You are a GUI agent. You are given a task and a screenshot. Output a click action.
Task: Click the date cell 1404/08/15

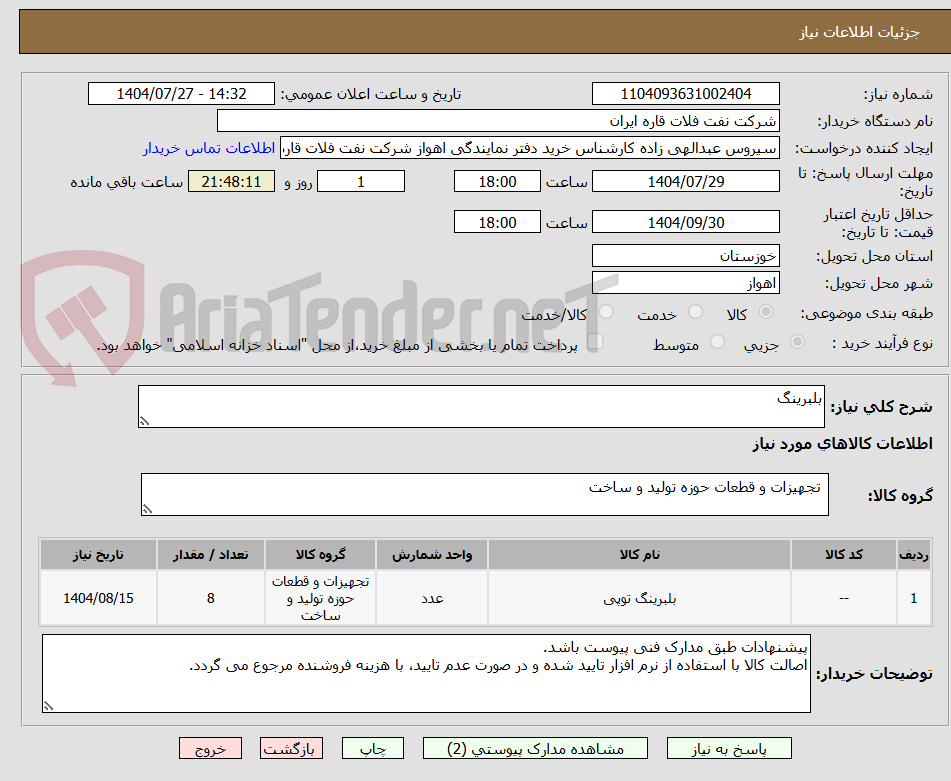click(x=98, y=598)
